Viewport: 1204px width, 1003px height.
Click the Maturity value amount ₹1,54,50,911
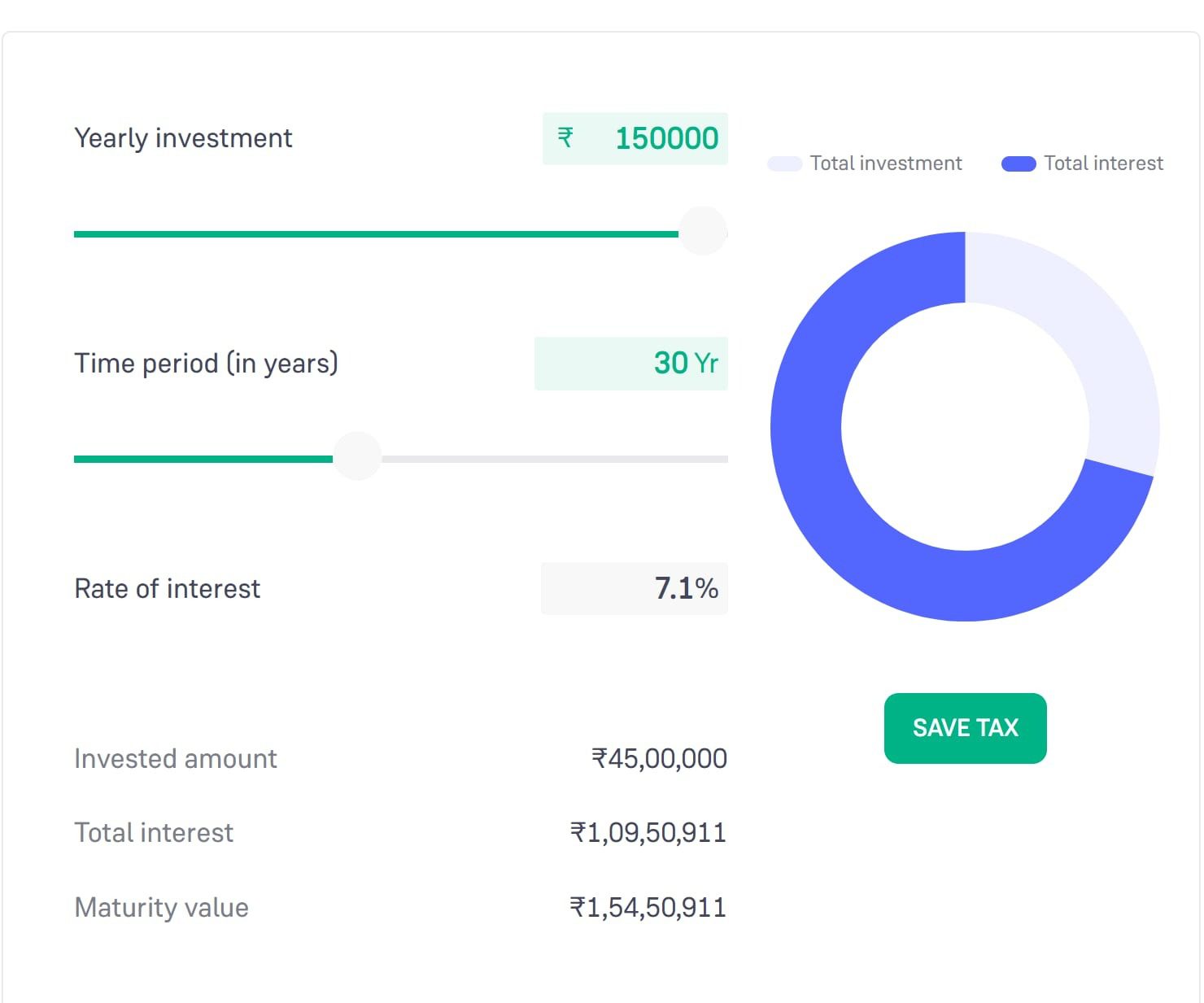point(648,907)
